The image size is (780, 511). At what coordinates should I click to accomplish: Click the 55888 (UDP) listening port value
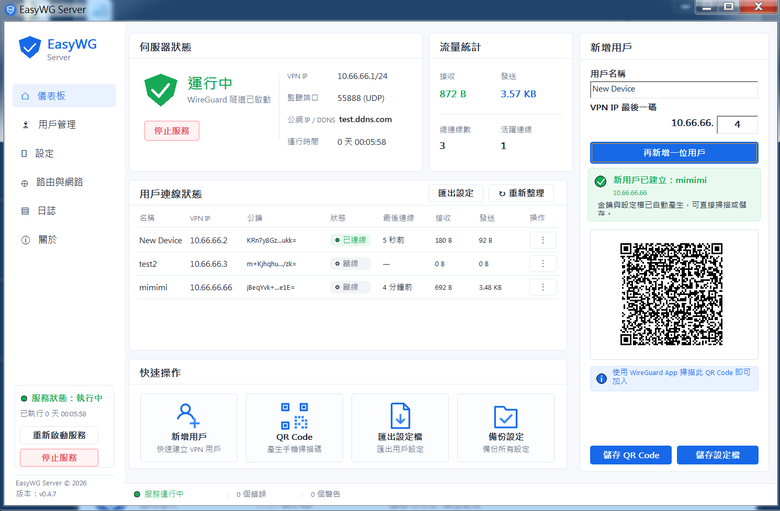361,98
